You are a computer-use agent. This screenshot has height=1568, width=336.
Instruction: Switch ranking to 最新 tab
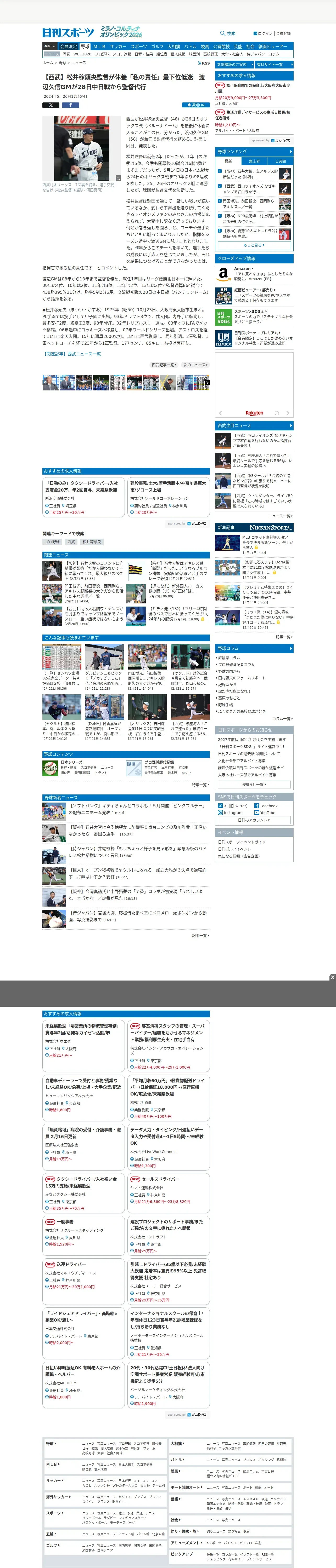click(228, 161)
